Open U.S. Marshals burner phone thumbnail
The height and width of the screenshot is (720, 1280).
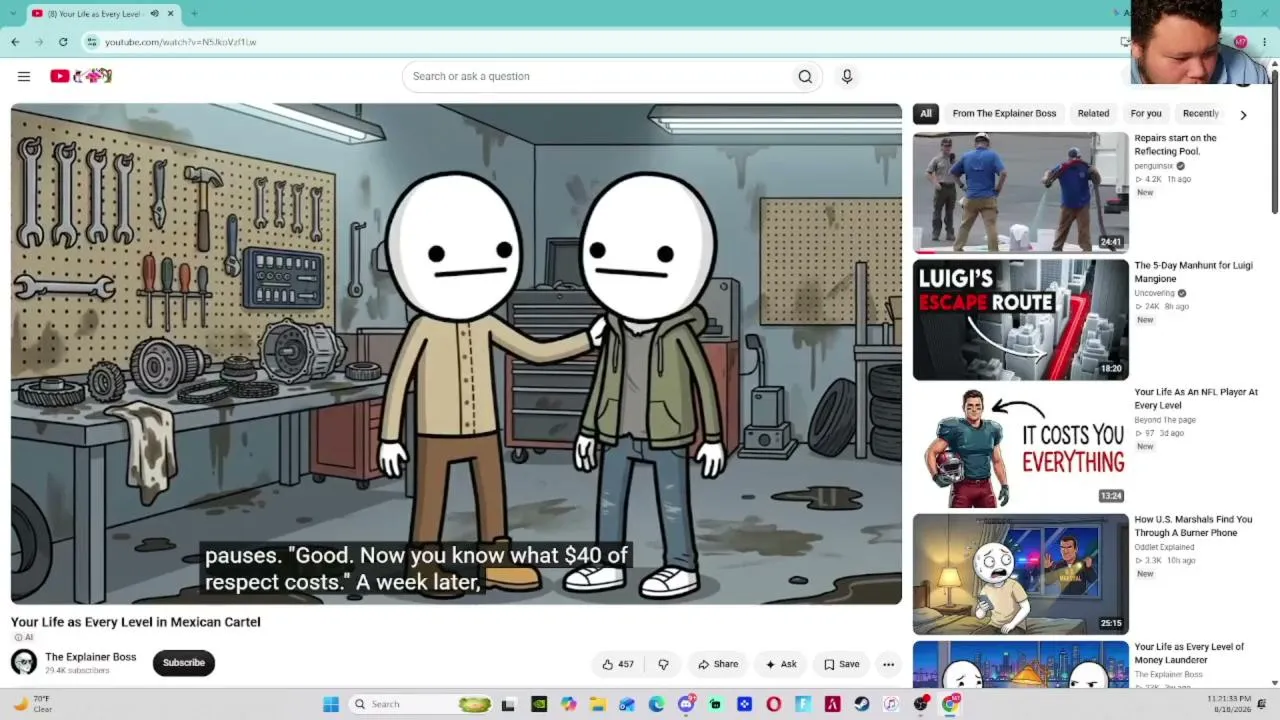pyautogui.click(x=1021, y=574)
